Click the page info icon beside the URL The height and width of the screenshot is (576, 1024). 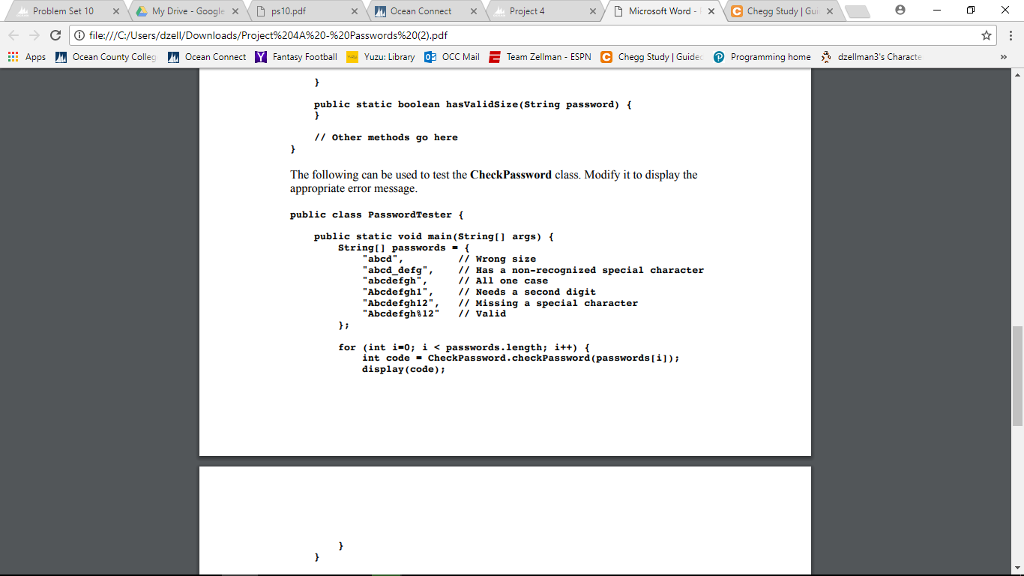pos(77,33)
